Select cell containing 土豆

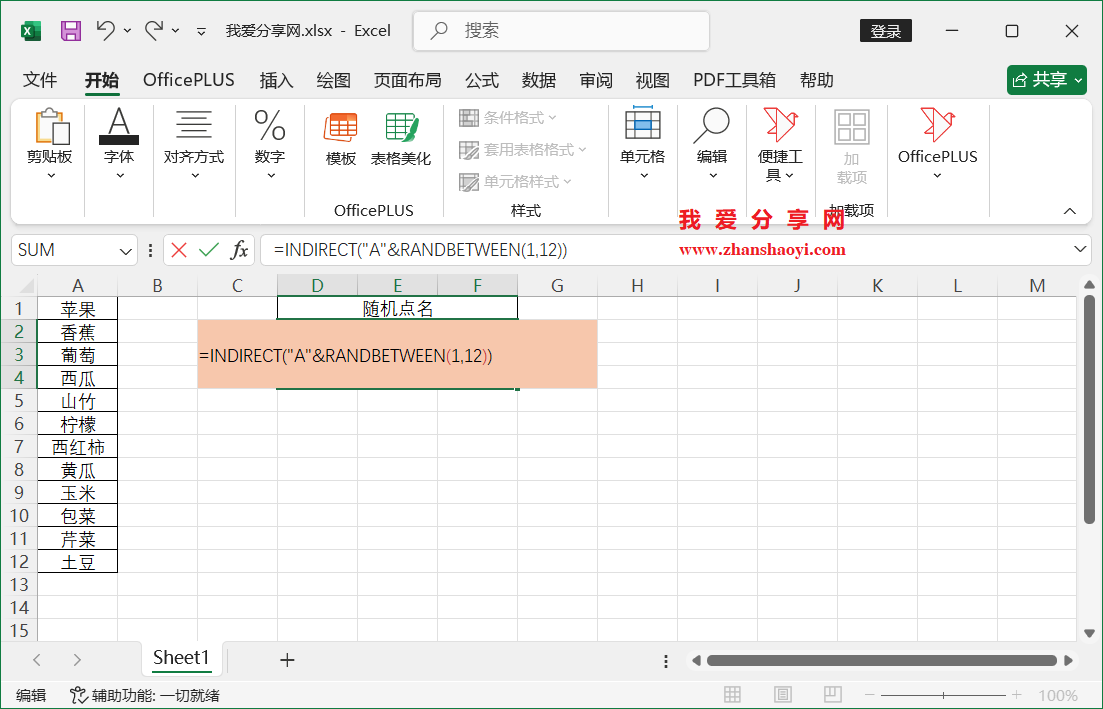tap(77, 561)
